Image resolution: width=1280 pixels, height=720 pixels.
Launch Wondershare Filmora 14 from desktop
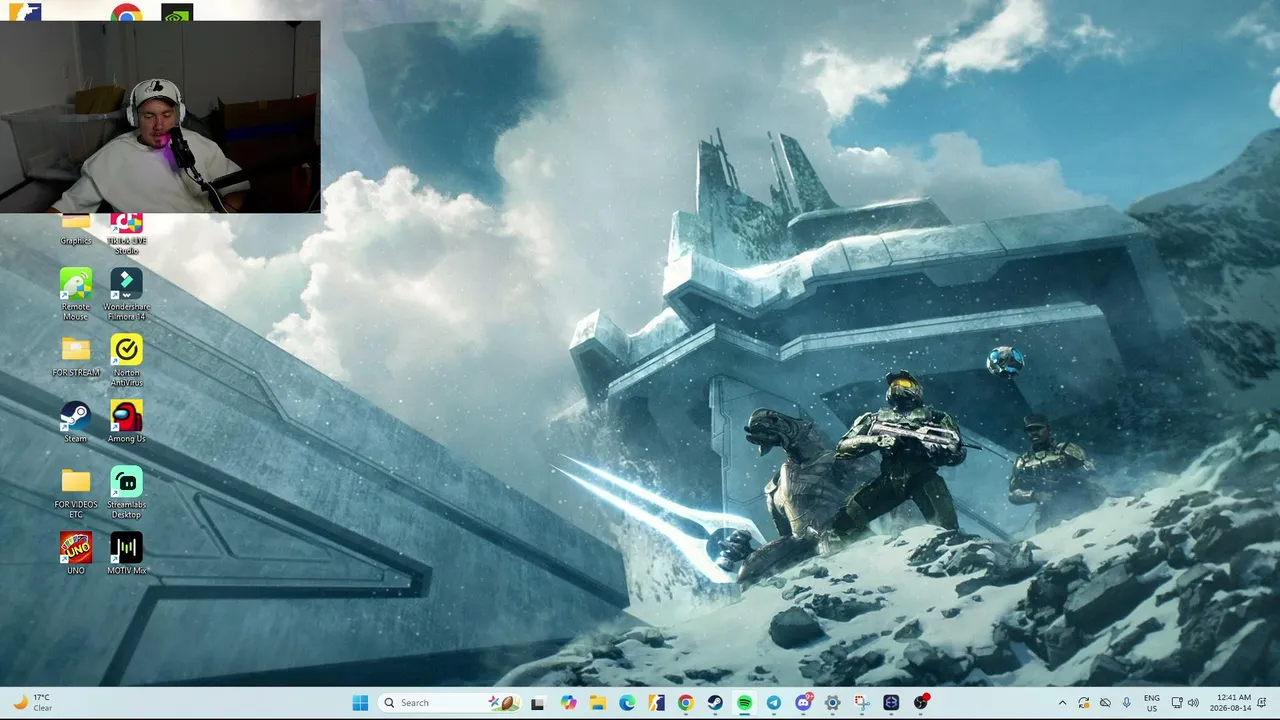[x=126, y=294]
